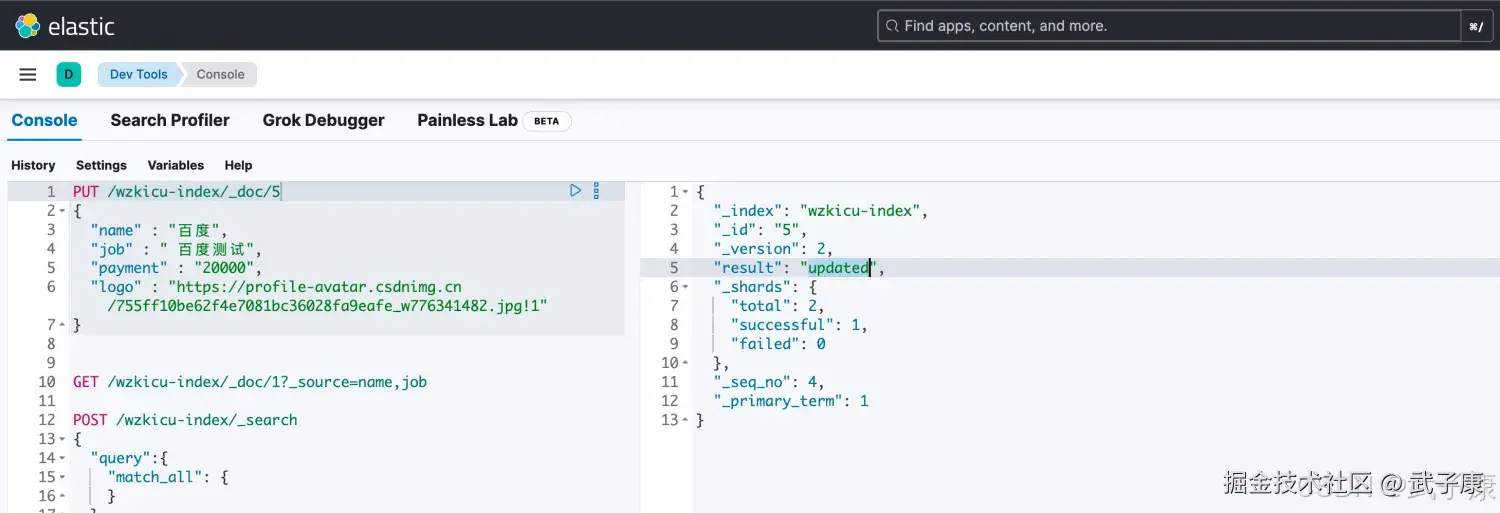Open the hamburger navigation menu
The height and width of the screenshot is (513, 1500).
coord(28,74)
